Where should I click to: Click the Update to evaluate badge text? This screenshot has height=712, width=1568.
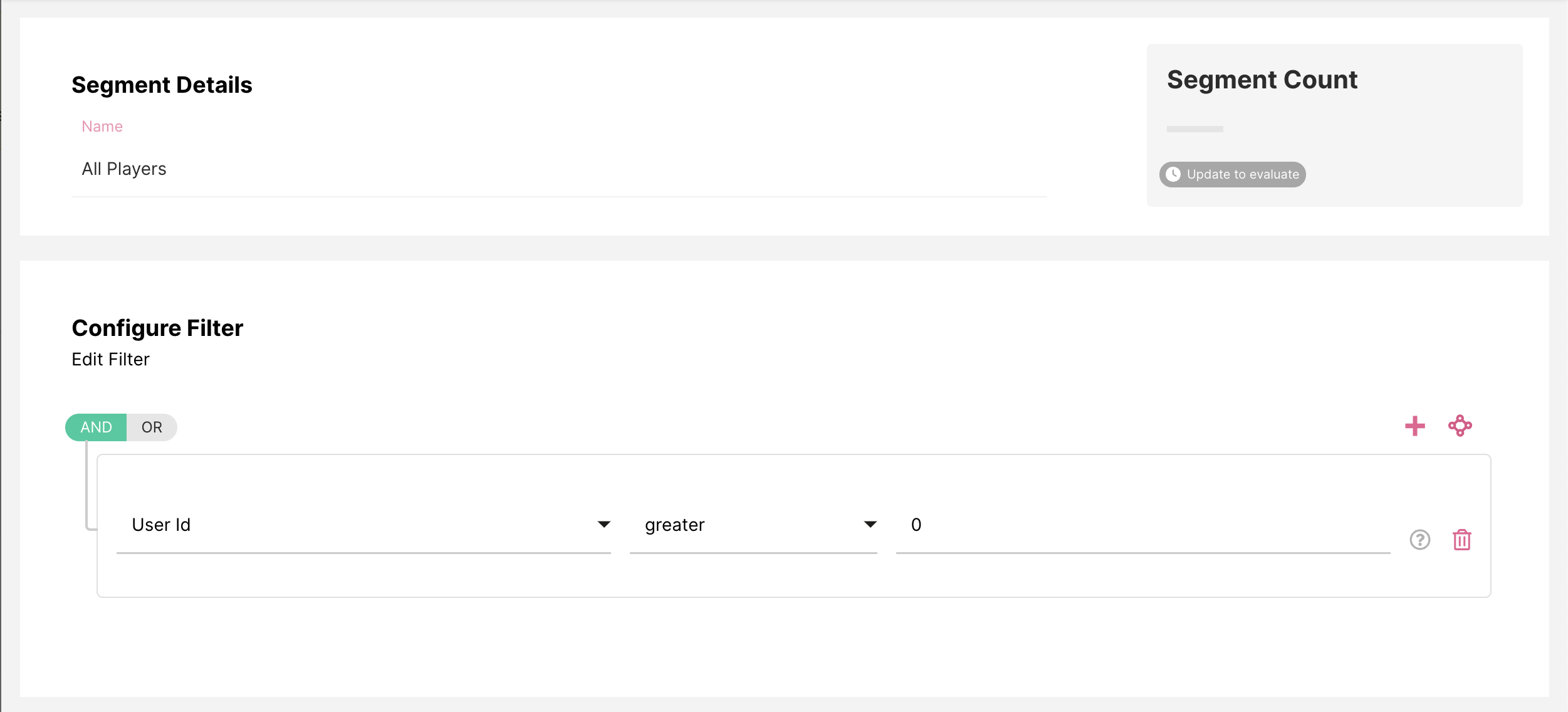coord(1243,174)
